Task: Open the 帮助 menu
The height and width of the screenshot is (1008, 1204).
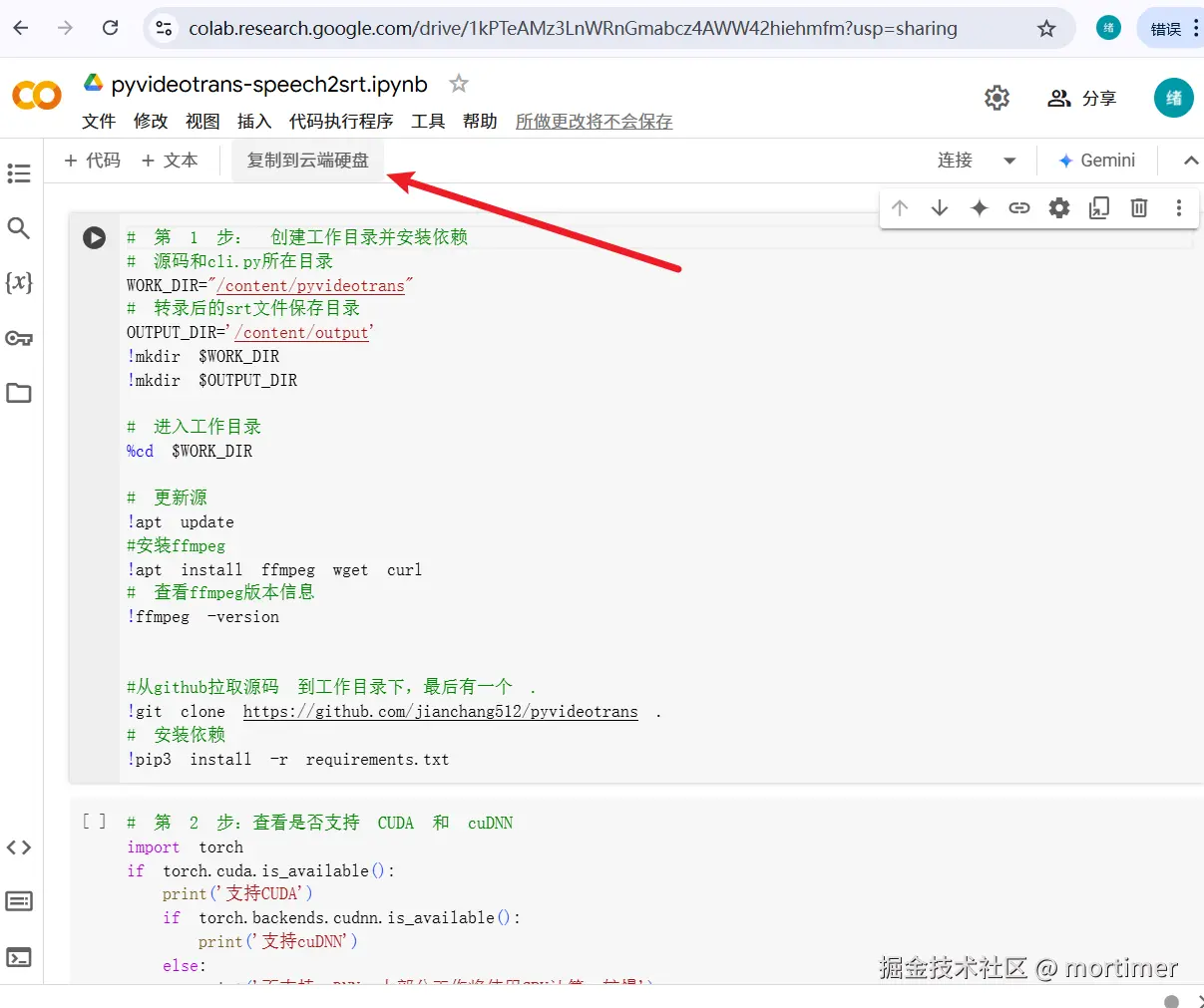Action: tap(480, 122)
